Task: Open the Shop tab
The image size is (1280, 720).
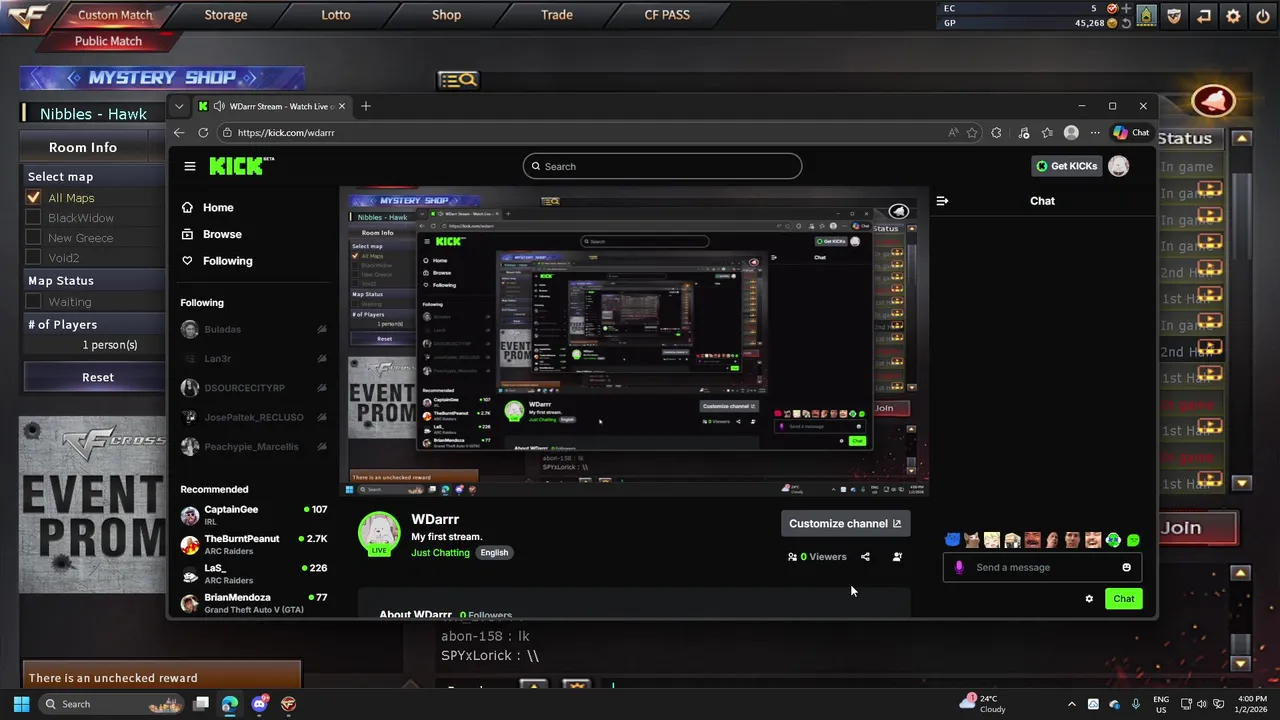Action: (x=446, y=15)
